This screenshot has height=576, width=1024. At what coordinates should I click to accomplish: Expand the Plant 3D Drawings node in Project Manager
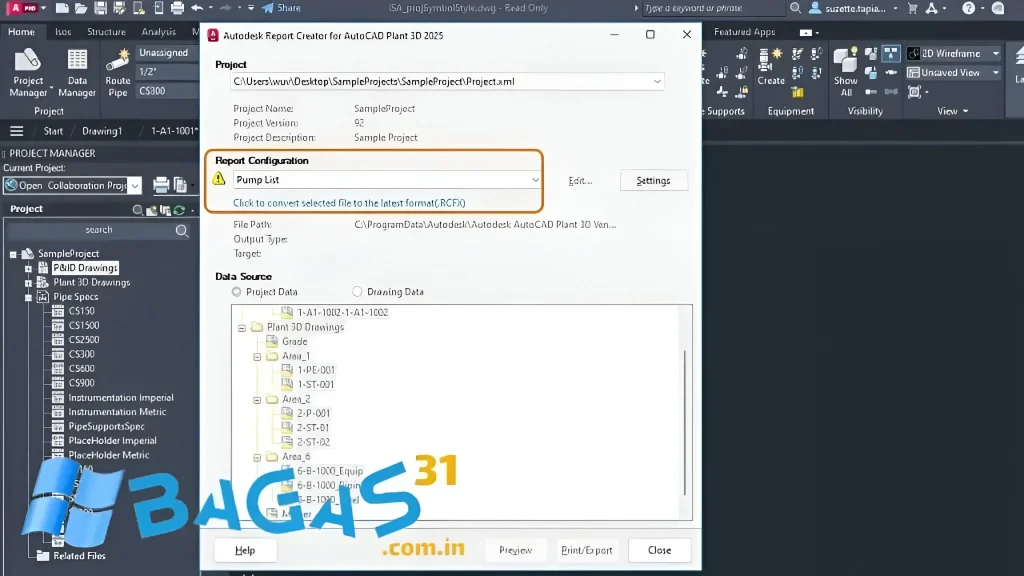click(28, 283)
